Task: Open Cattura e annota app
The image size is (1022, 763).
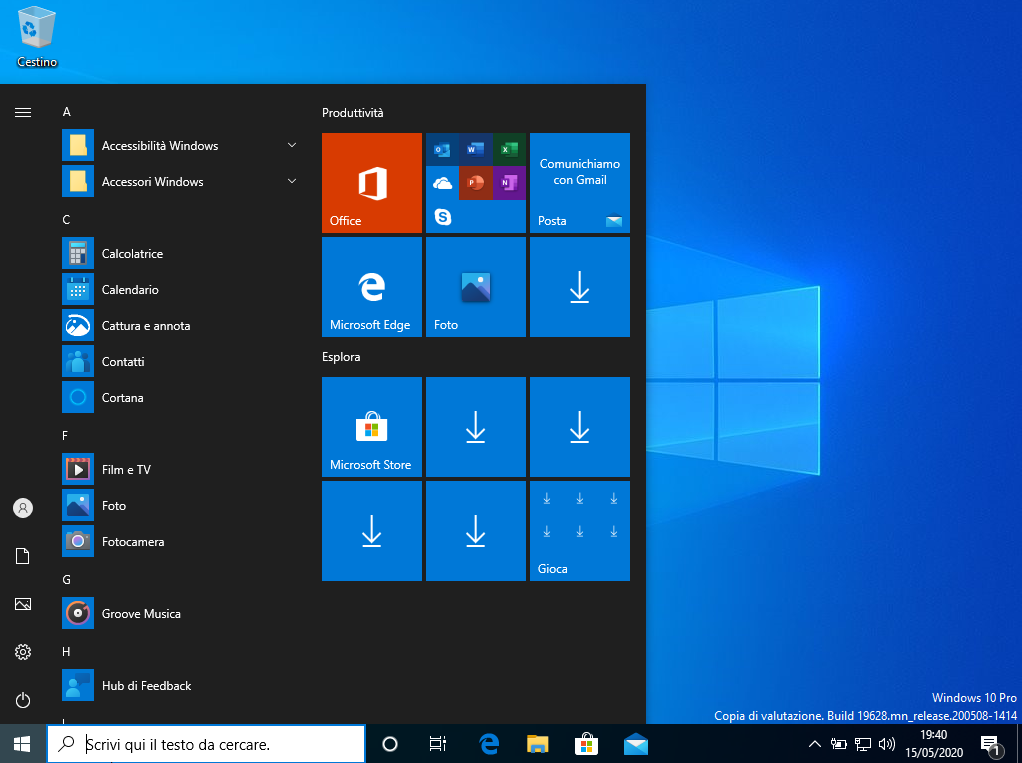Action: [181, 326]
